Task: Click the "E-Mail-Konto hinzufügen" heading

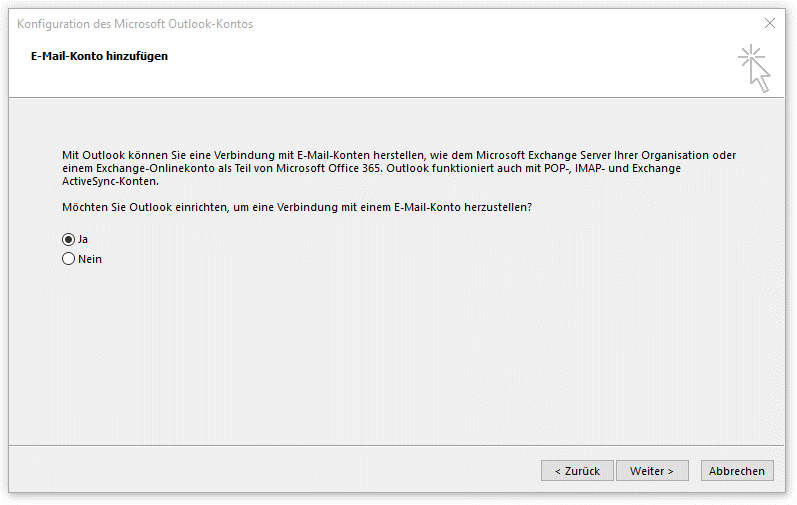Action: coord(100,56)
